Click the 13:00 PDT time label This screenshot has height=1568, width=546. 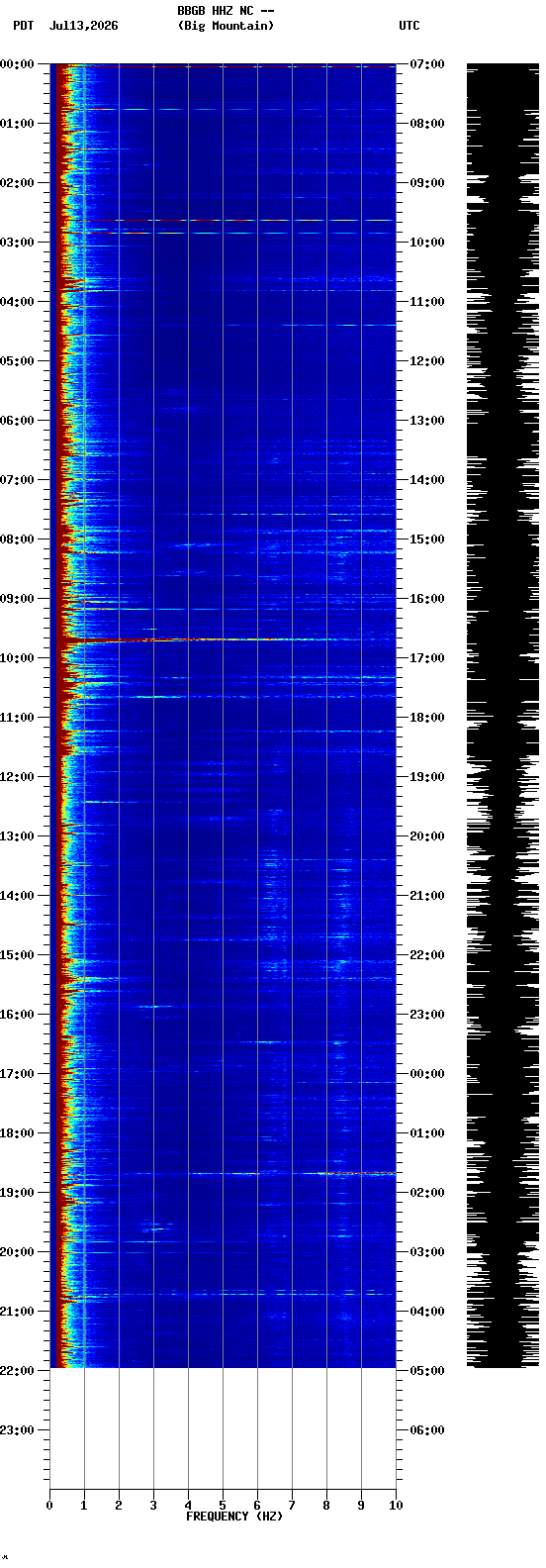point(19,836)
